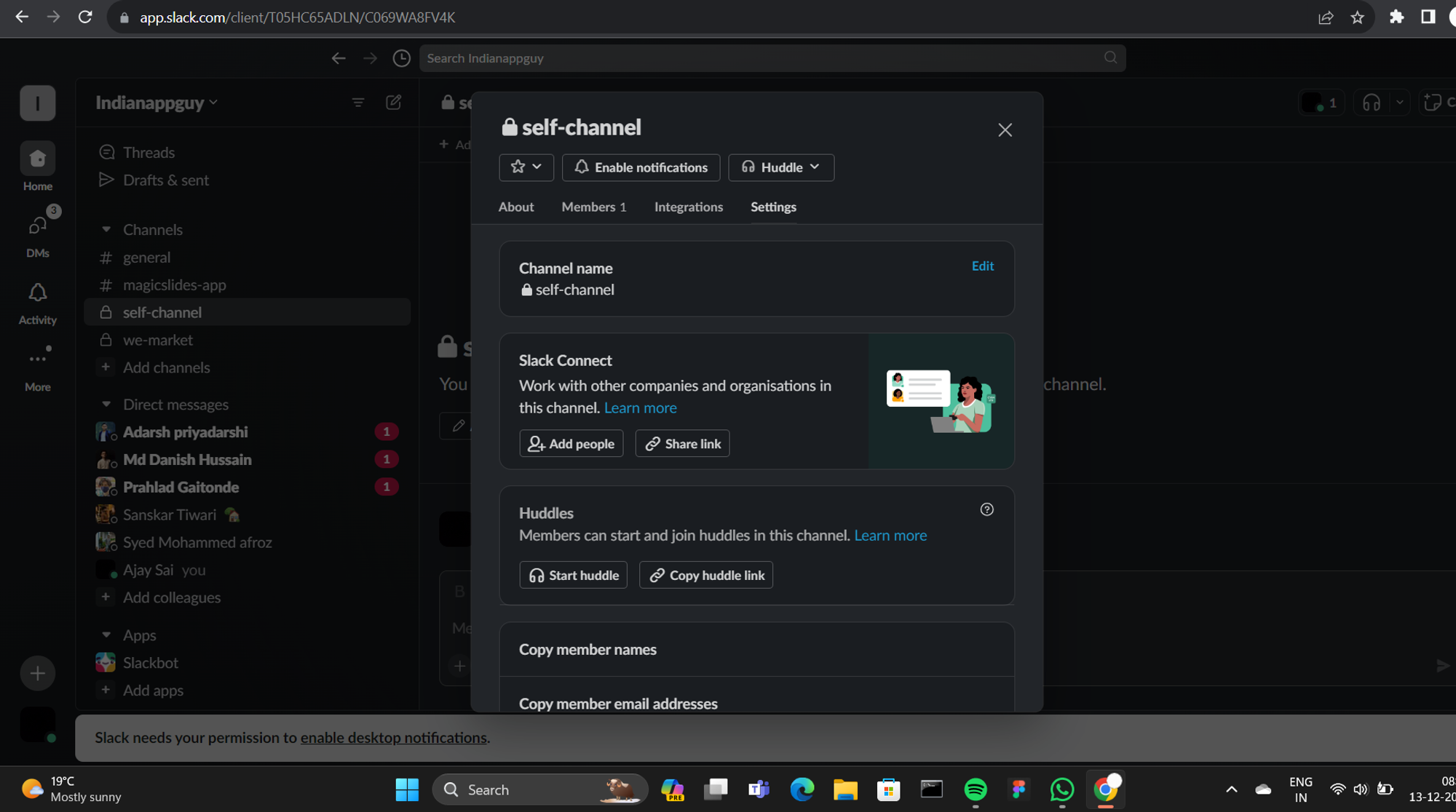
Task: Open Home in Slack sidebar
Action: tap(37, 166)
